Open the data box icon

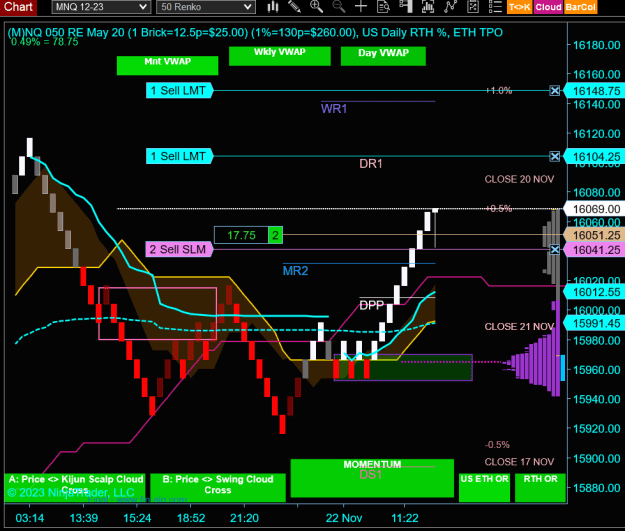tap(383, 7)
